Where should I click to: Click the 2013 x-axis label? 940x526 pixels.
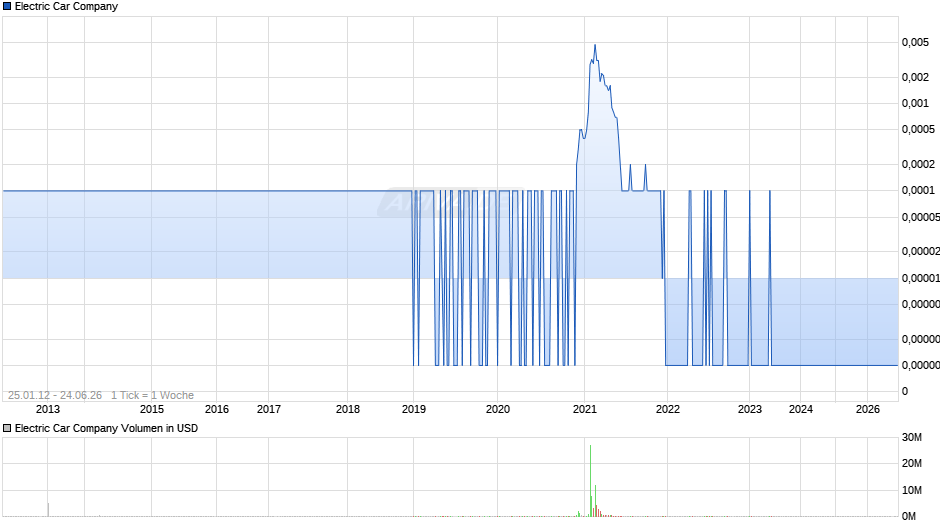(x=48, y=409)
